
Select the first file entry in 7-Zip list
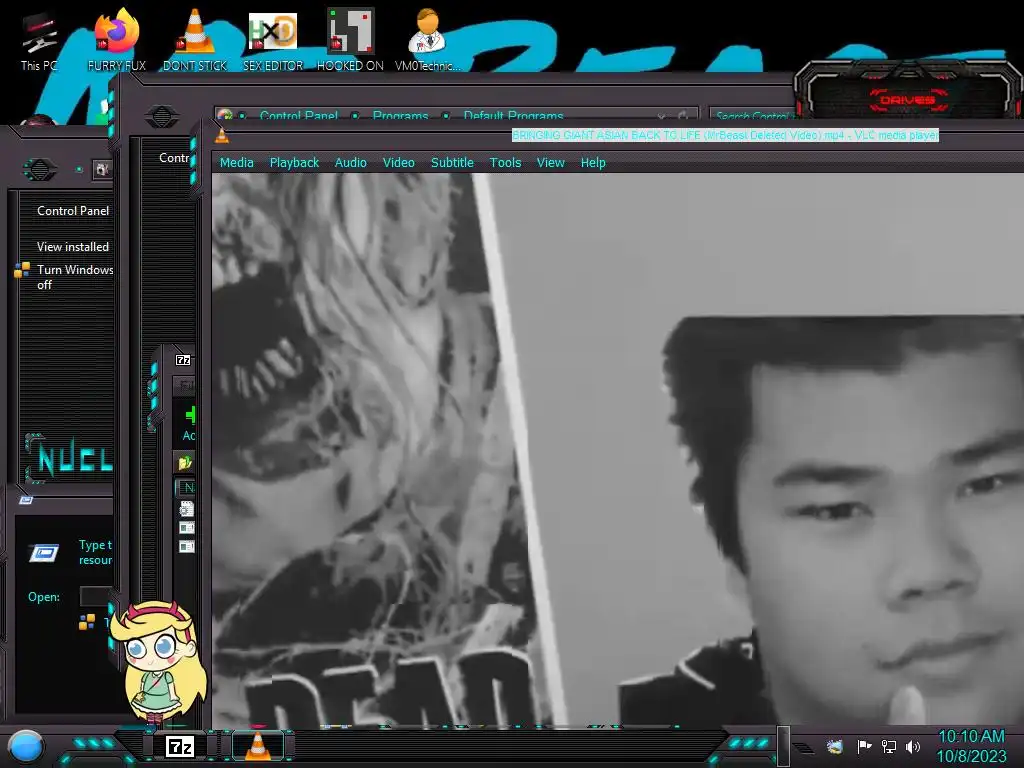pyautogui.click(x=187, y=509)
